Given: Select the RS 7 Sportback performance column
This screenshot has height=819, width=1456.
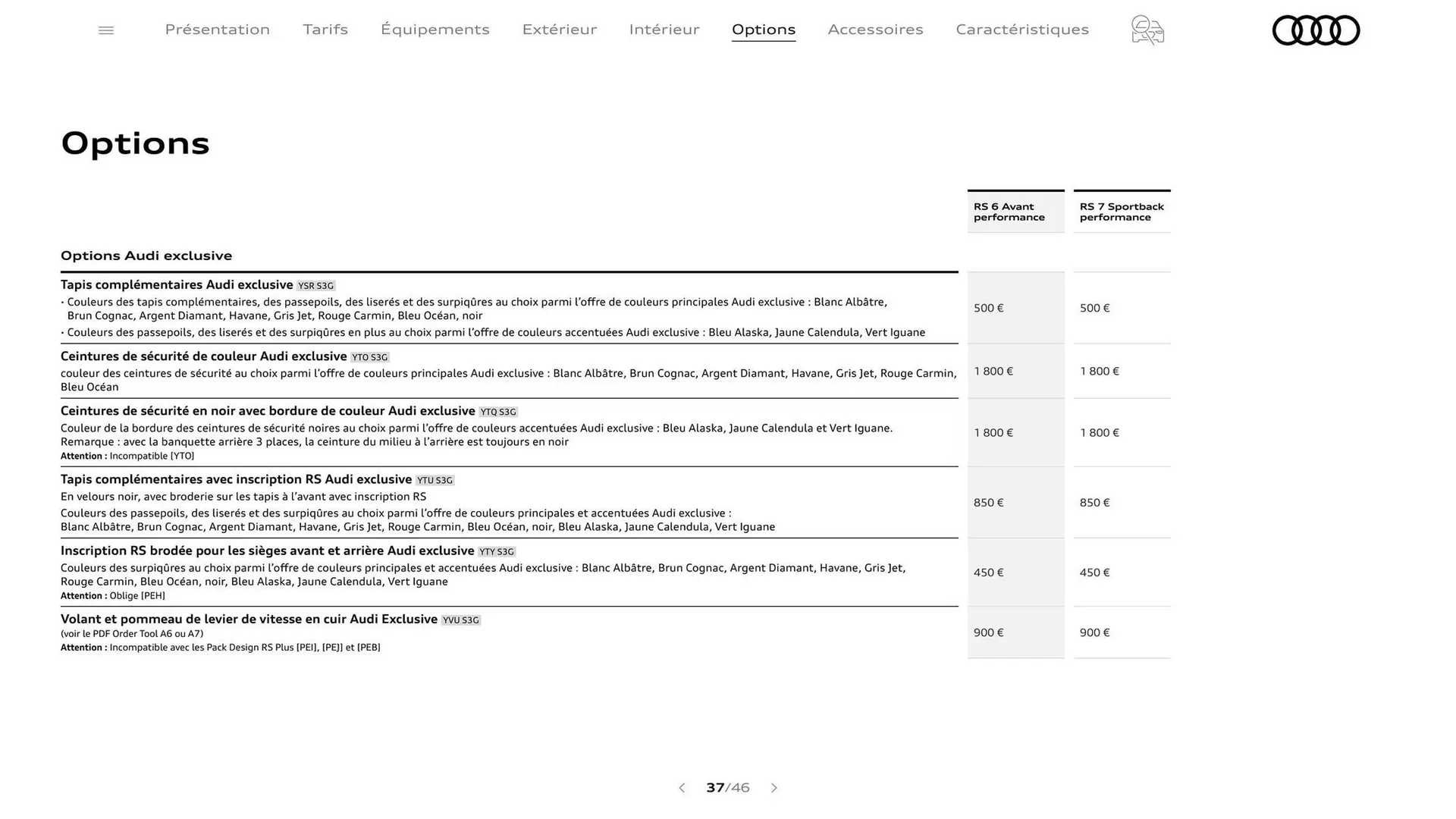Looking at the screenshot, I should [x=1122, y=212].
